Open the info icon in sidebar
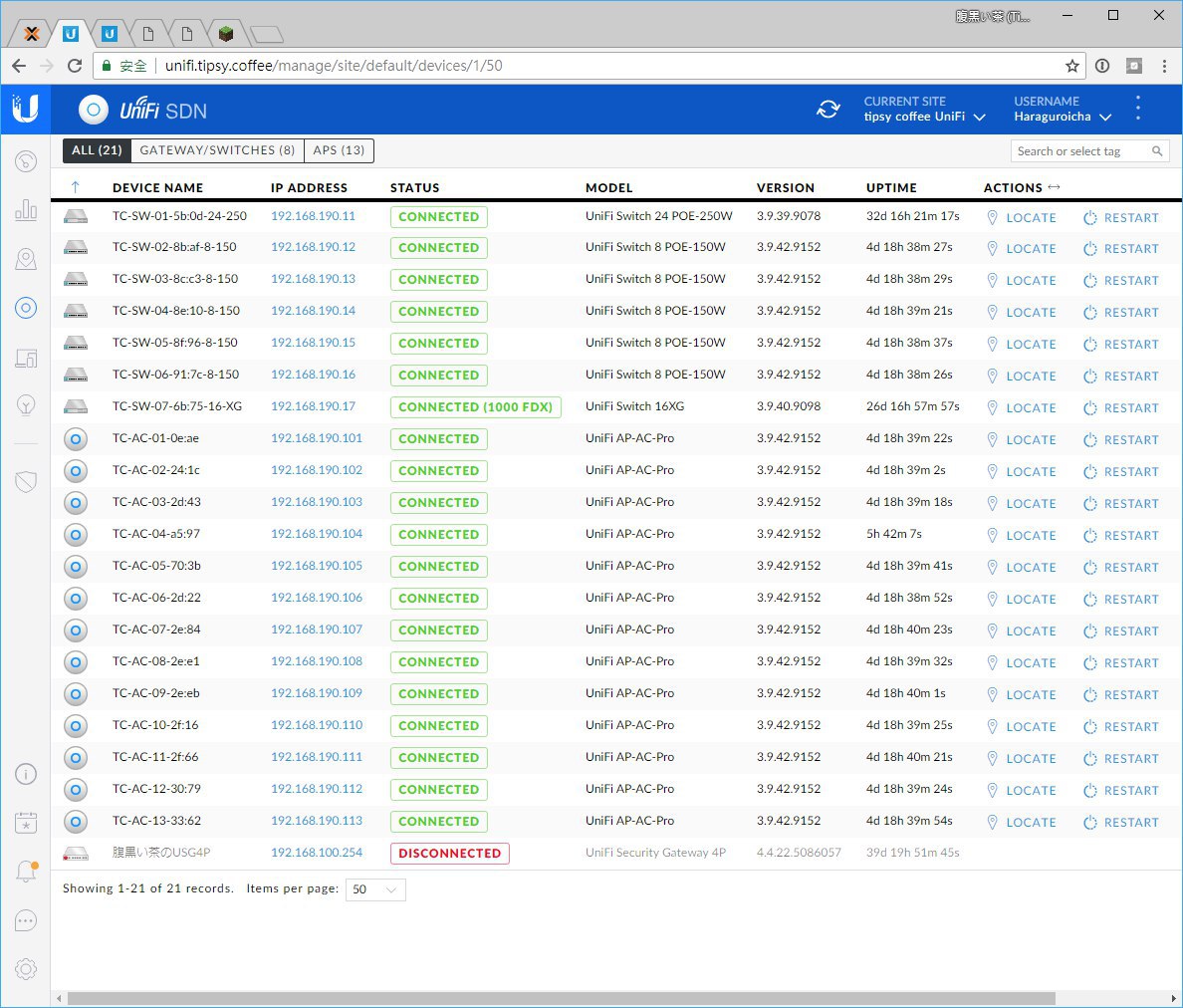This screenshot has width=1183, height=1008. [x=26, y=774]
